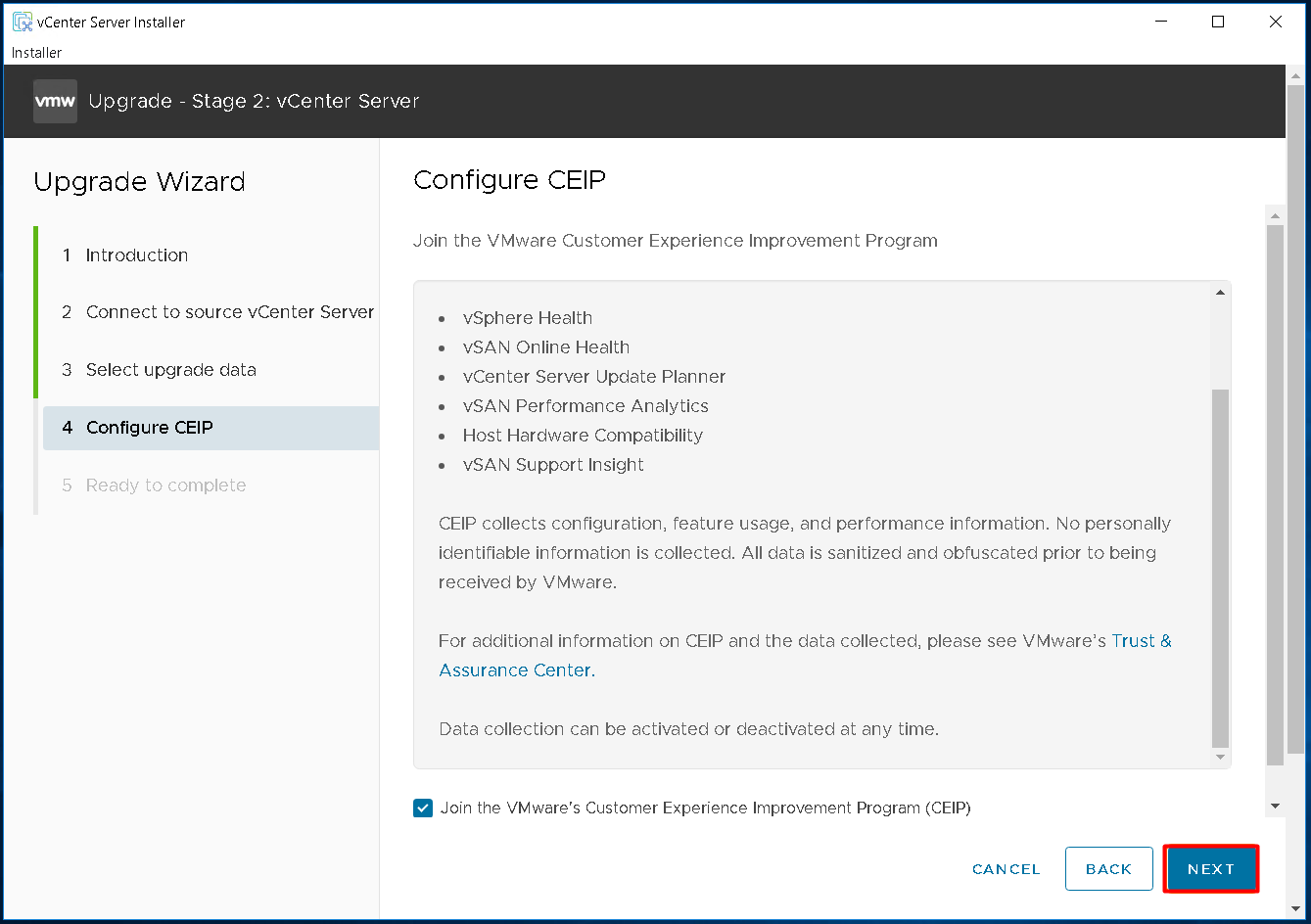Click the 'Upgrade Wizard' heading
1311x924 pixels.
[x=139, y=182]
